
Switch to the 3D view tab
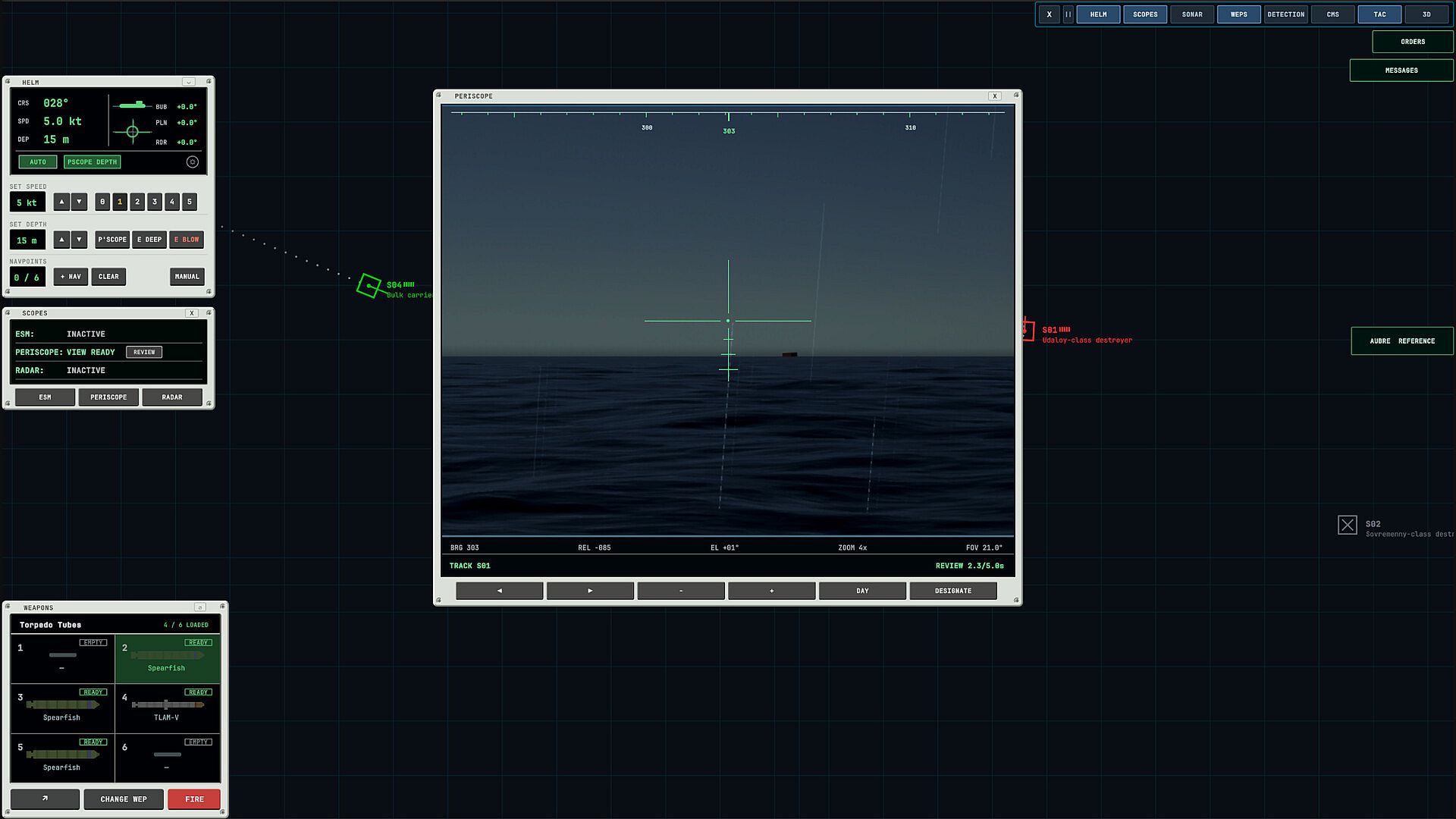[1426, 14]
